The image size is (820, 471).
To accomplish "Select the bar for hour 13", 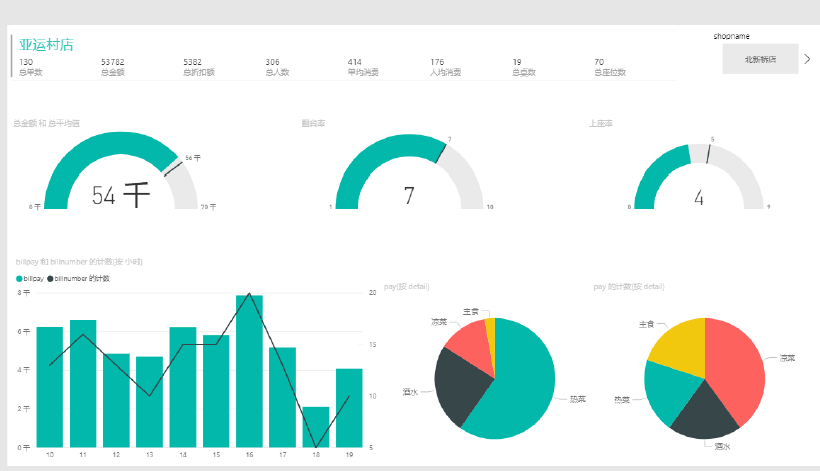I will pyautogui.click(x=150, y=401).
